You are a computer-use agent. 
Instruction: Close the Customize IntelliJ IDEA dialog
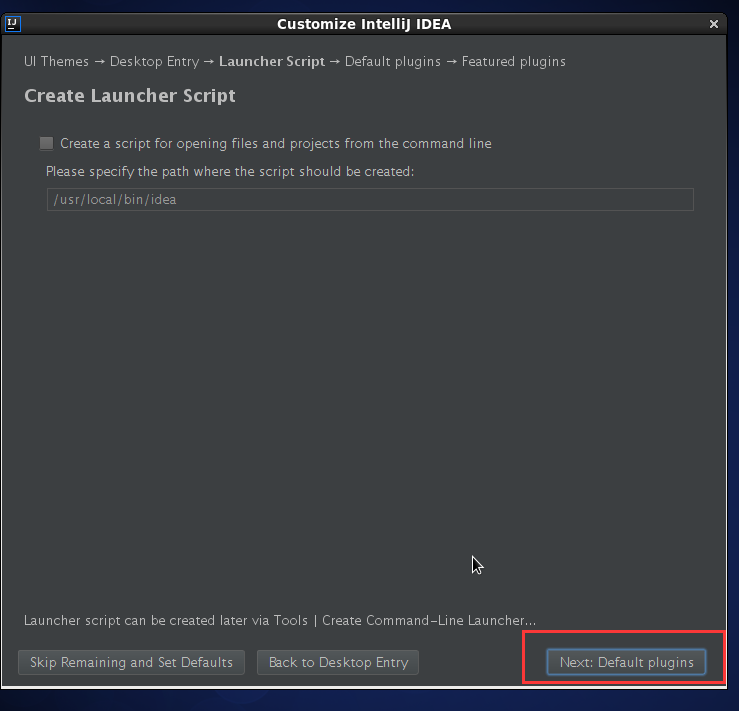click(714, 24)
